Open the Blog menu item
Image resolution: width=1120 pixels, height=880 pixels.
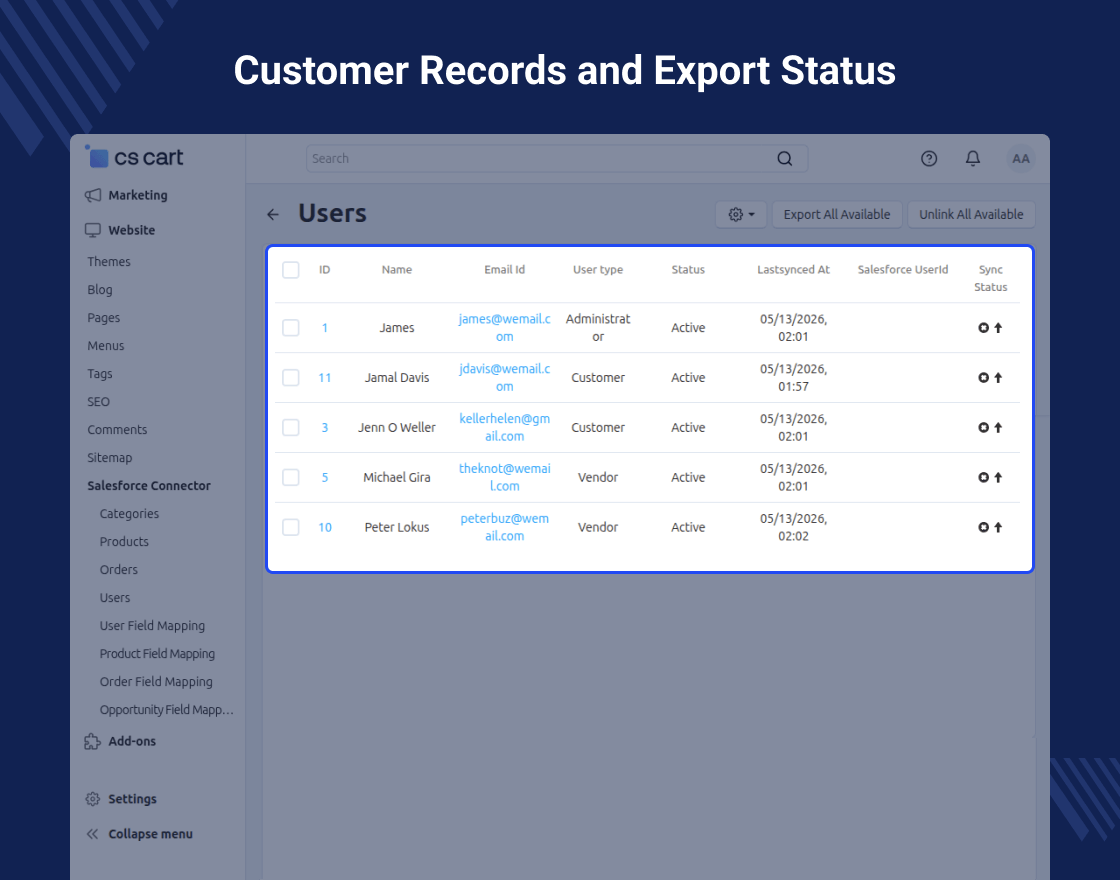tap(99, 289)
